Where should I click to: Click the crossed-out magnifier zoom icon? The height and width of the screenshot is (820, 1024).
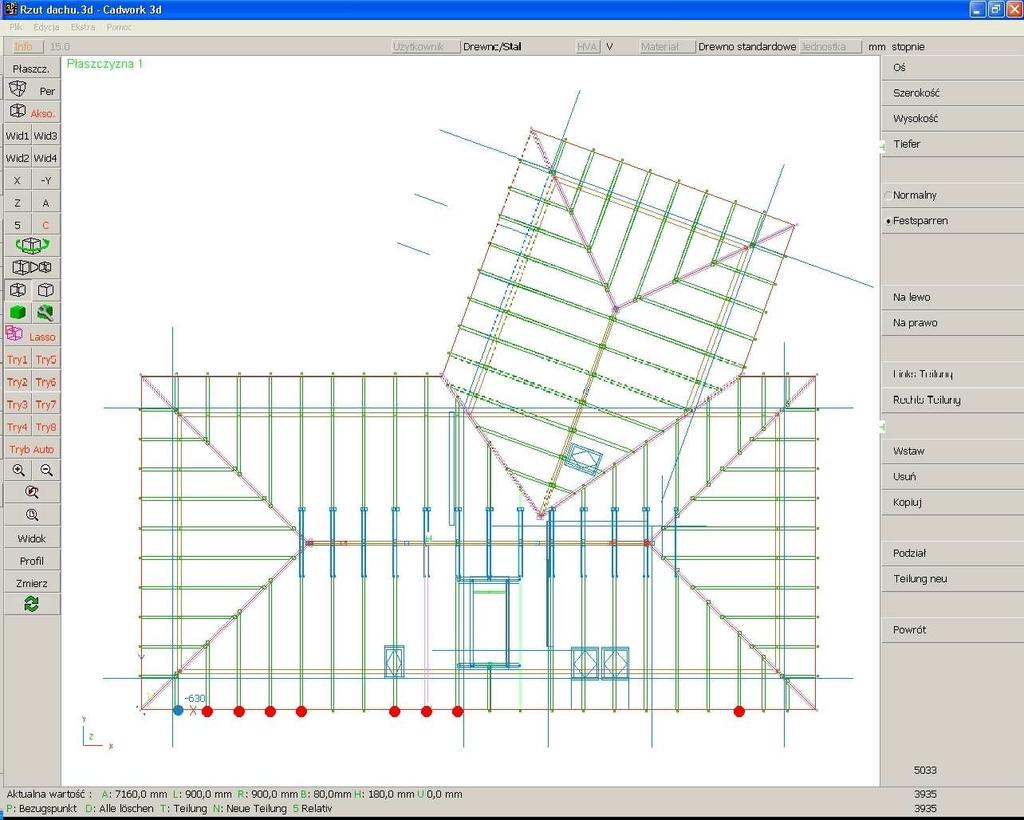click(x=31, y=492)
